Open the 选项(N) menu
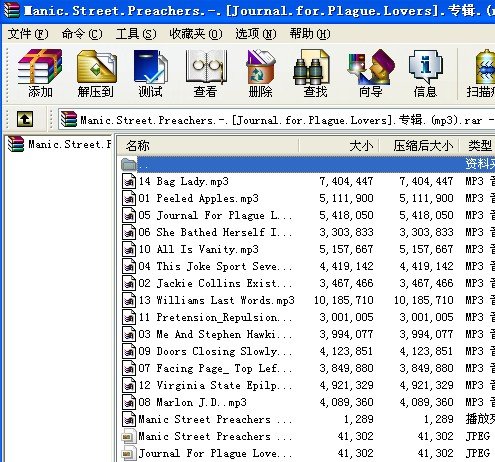The height and width of the screenshot is (462, 495). [x=256, y=34]
